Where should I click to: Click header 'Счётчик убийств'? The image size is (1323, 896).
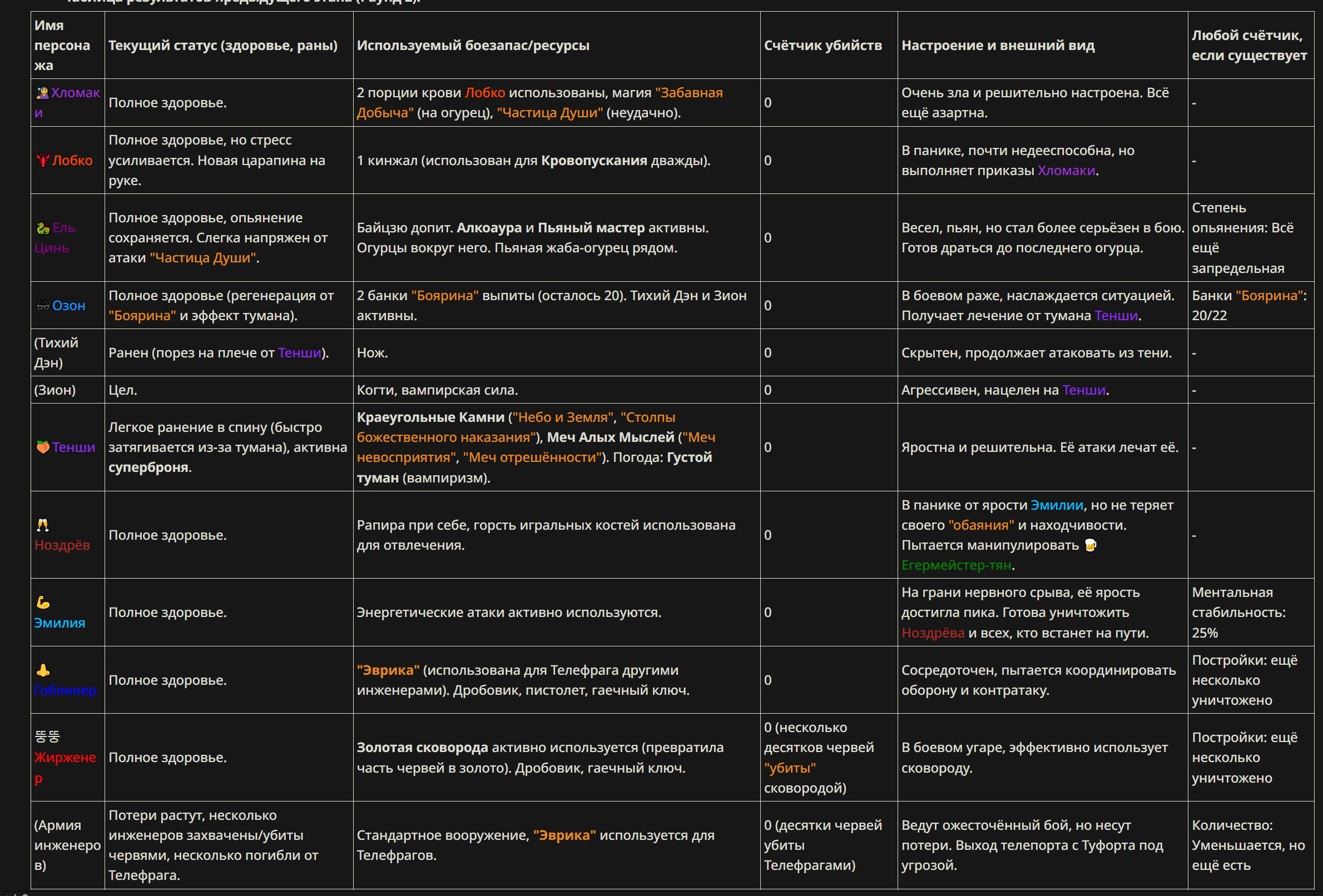822,46
